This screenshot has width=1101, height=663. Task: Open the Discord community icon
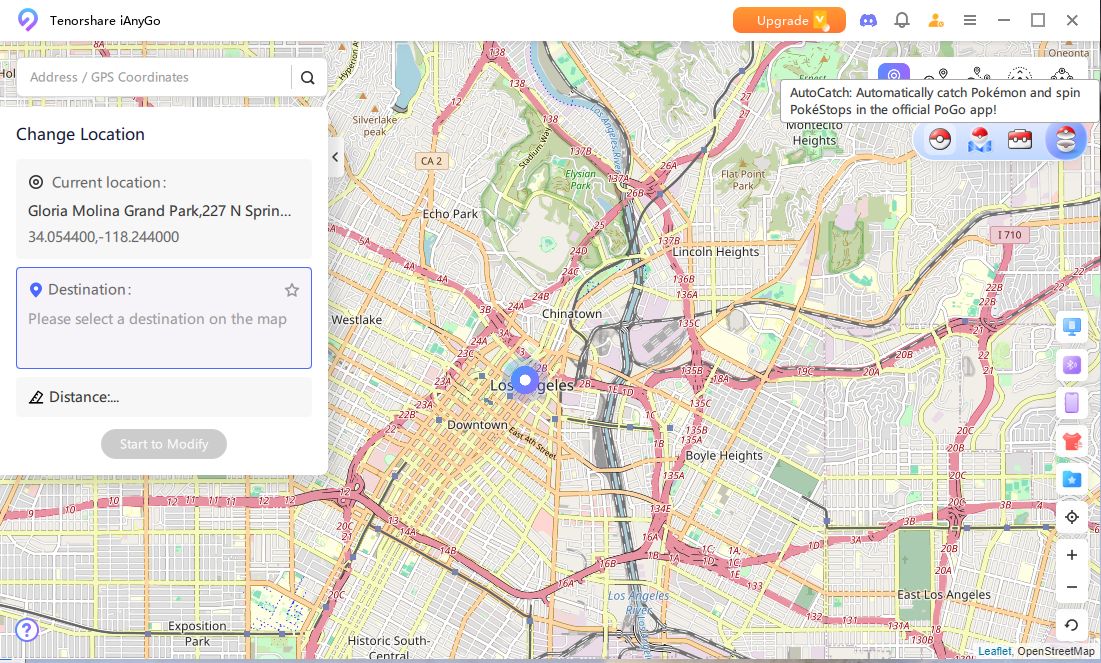click(868, 20)
